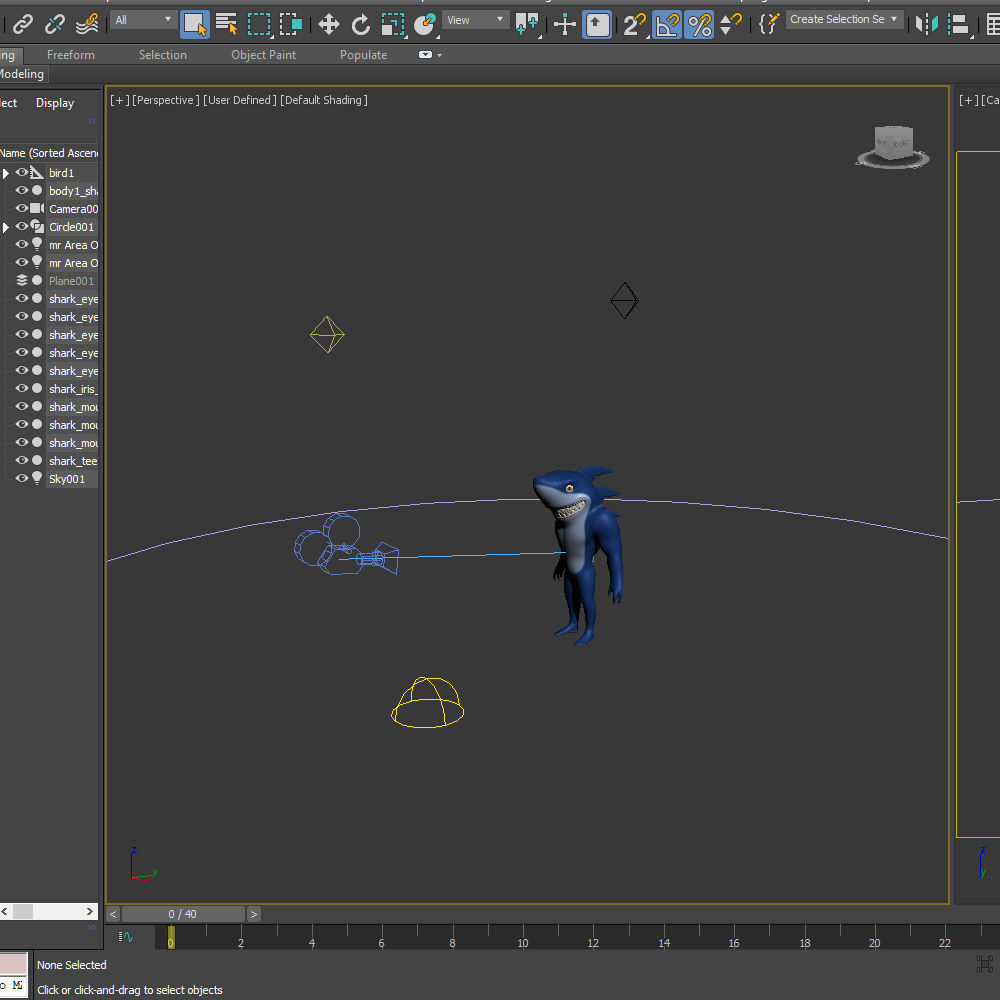Open View reference coordinate dropdown
This screenshot has width=1000, height=1000.
[475, 20]
